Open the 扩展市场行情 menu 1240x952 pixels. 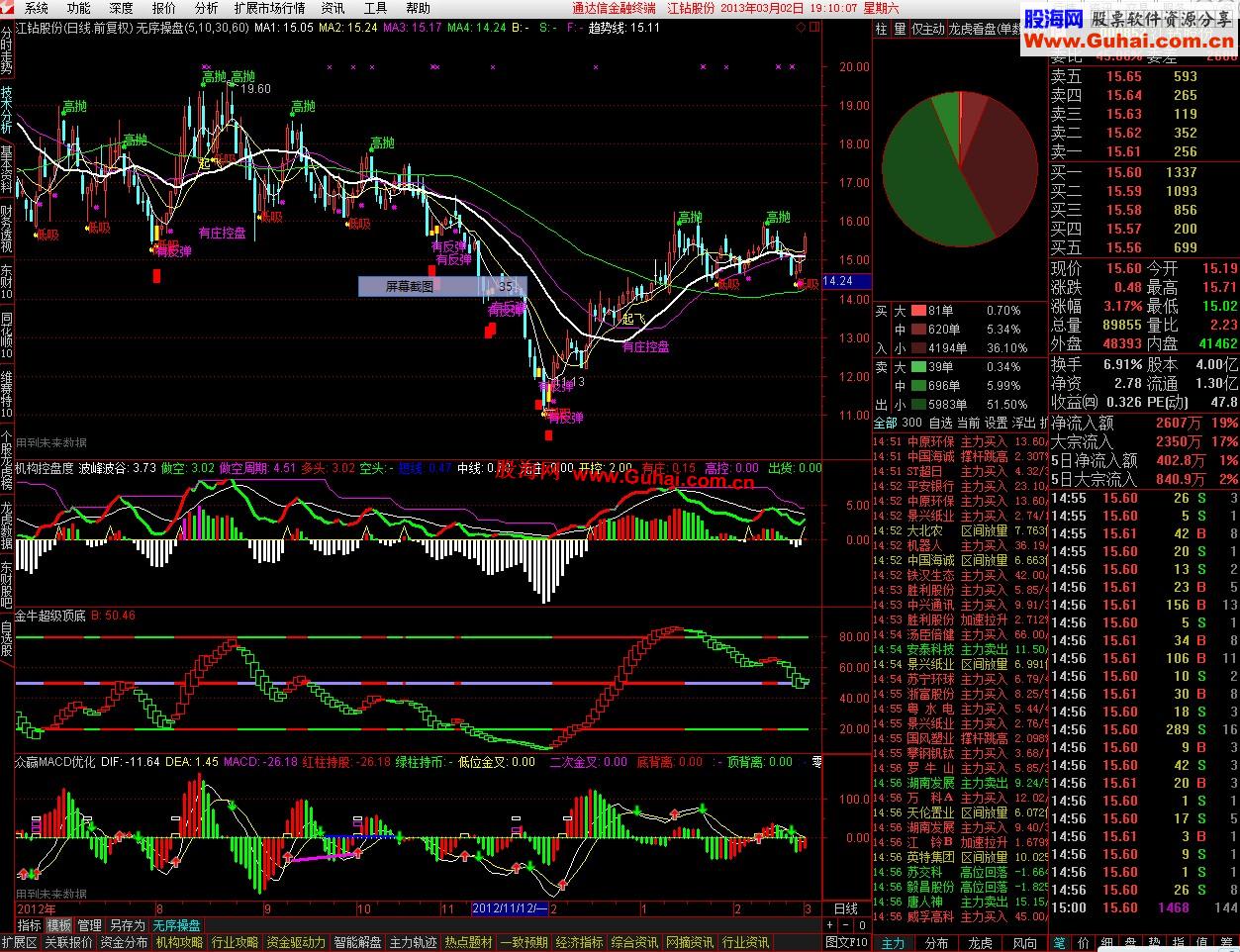pyautogui.click(x=269, y=8)
